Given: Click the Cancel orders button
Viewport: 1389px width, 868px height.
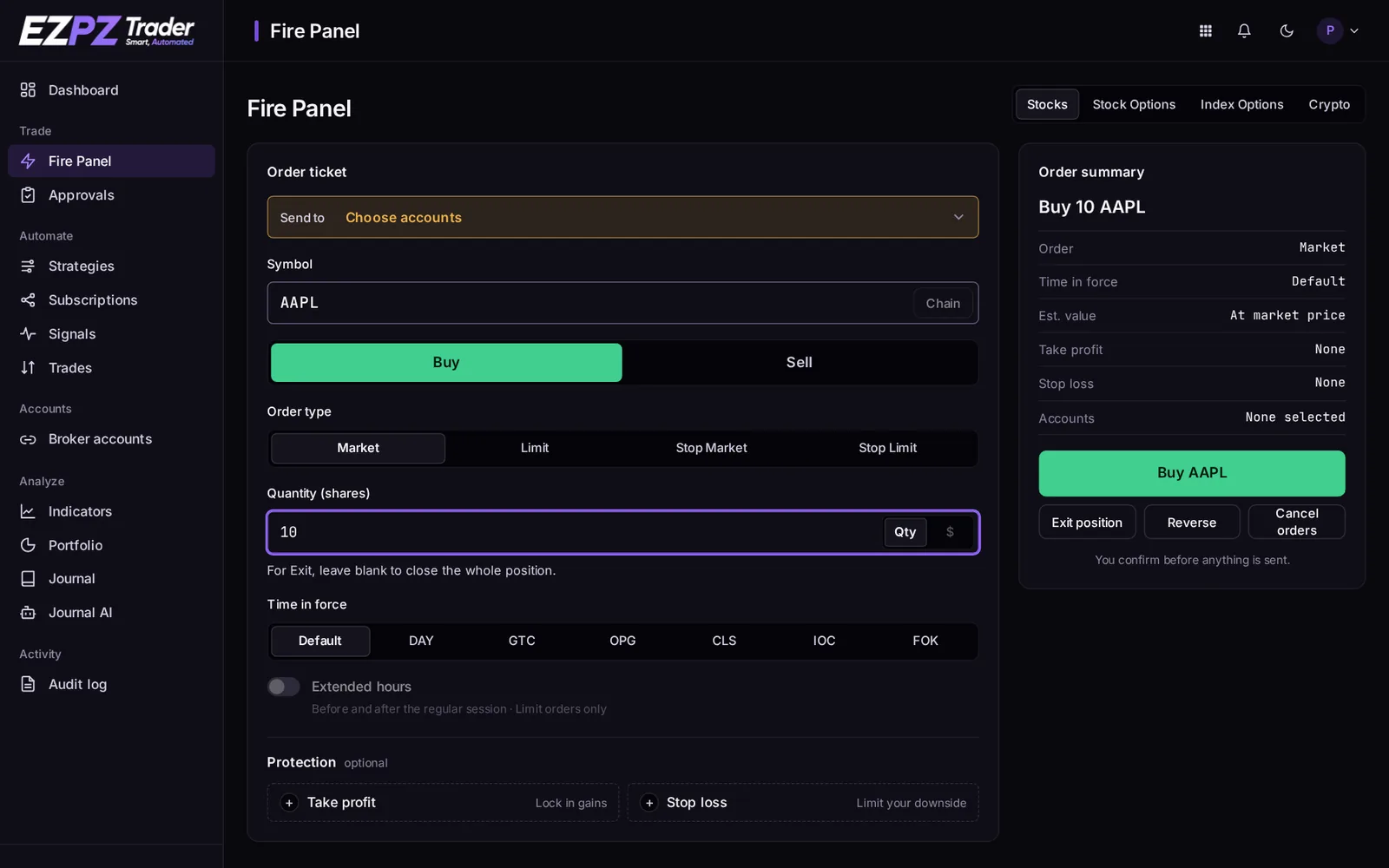Looking at the screenshot, I should [x=1296, y=523].
